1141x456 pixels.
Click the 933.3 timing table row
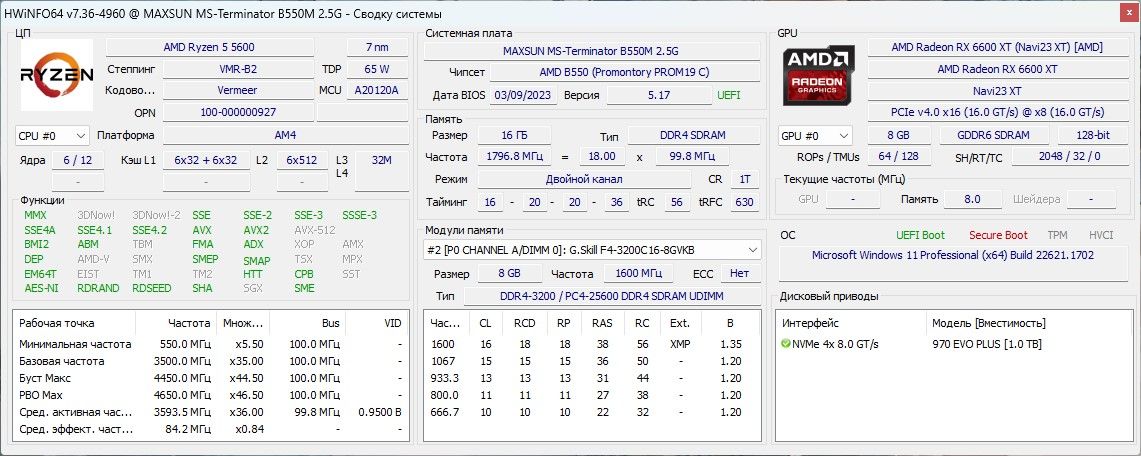click(591, 378)
